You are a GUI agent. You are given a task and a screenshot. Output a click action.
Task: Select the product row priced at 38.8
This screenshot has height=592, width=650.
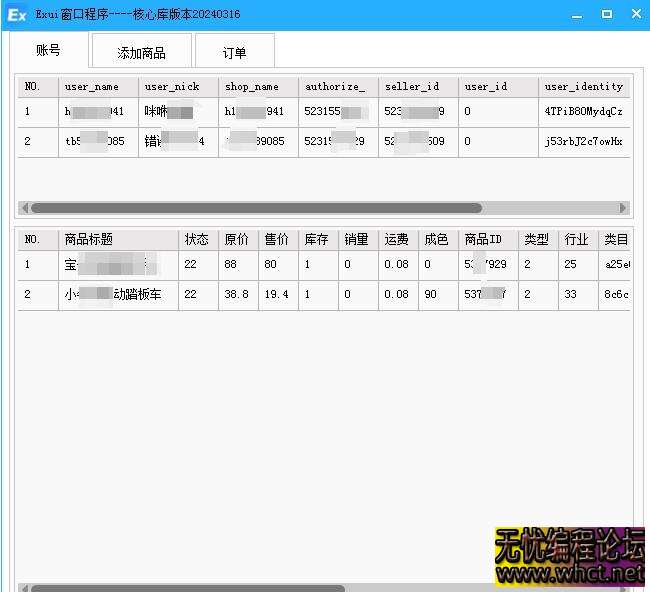click(x=237, y=295)
